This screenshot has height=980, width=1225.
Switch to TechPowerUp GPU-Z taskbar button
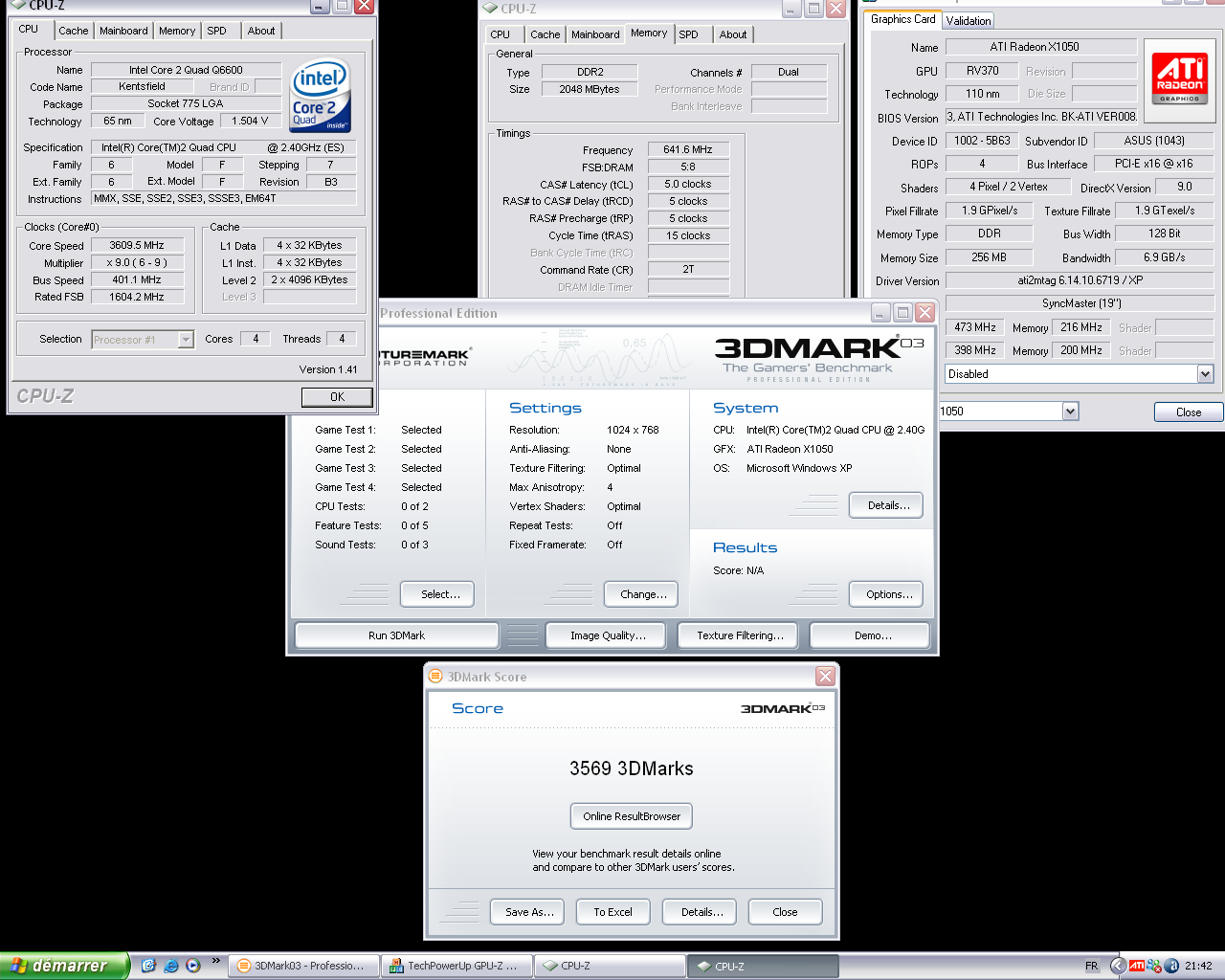[x=456, y=967]
